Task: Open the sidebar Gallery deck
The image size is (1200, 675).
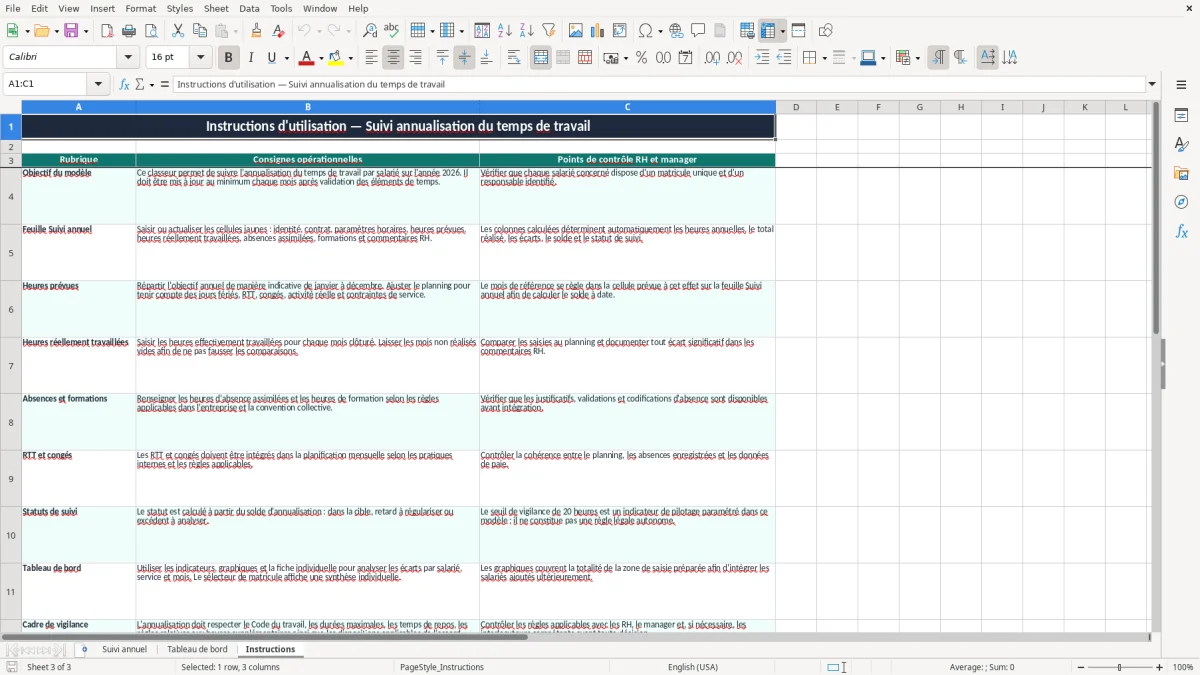Action: [1181, 174]
